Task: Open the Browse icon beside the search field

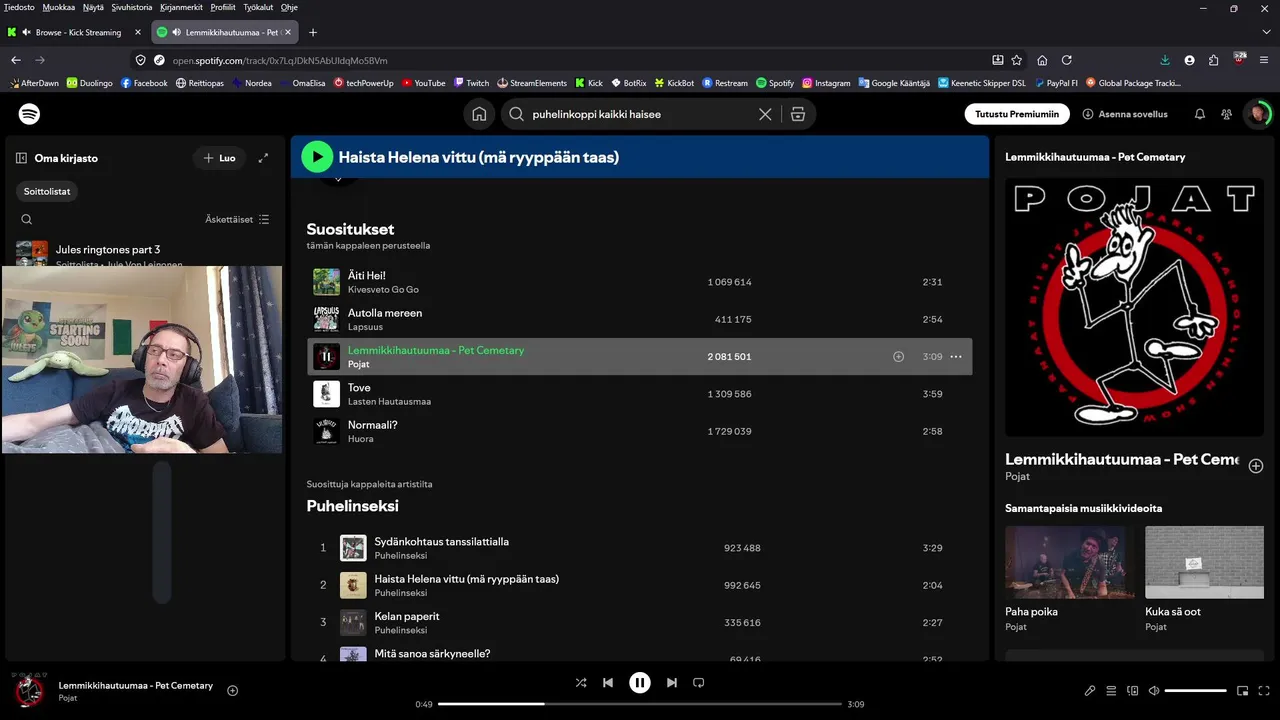Action: pyautogui.click(x=797, y=114)
